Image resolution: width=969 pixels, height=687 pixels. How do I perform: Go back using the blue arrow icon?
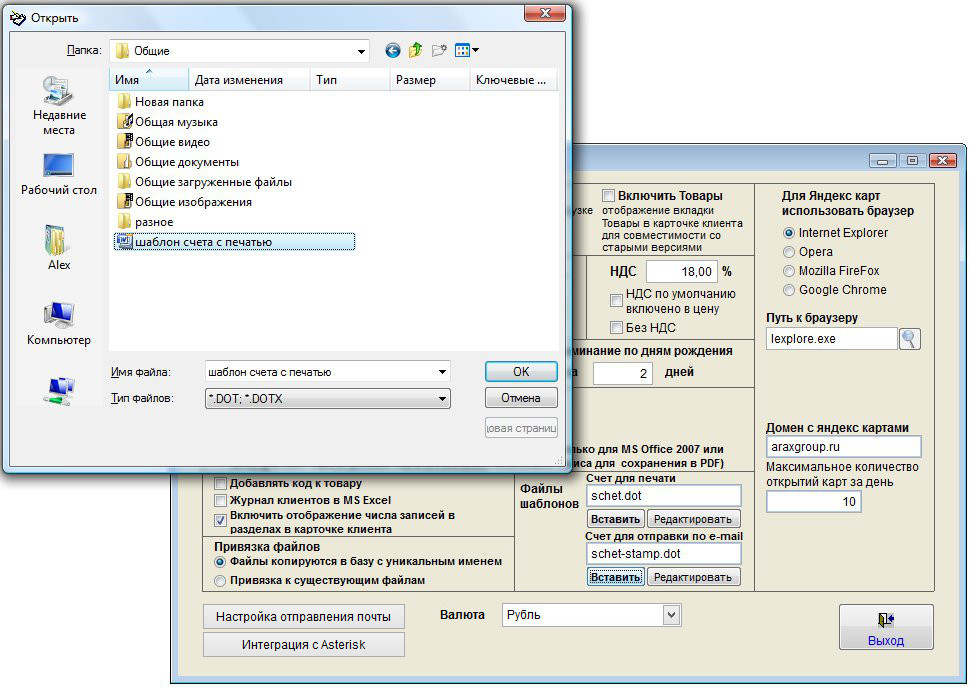coord(392,51)
